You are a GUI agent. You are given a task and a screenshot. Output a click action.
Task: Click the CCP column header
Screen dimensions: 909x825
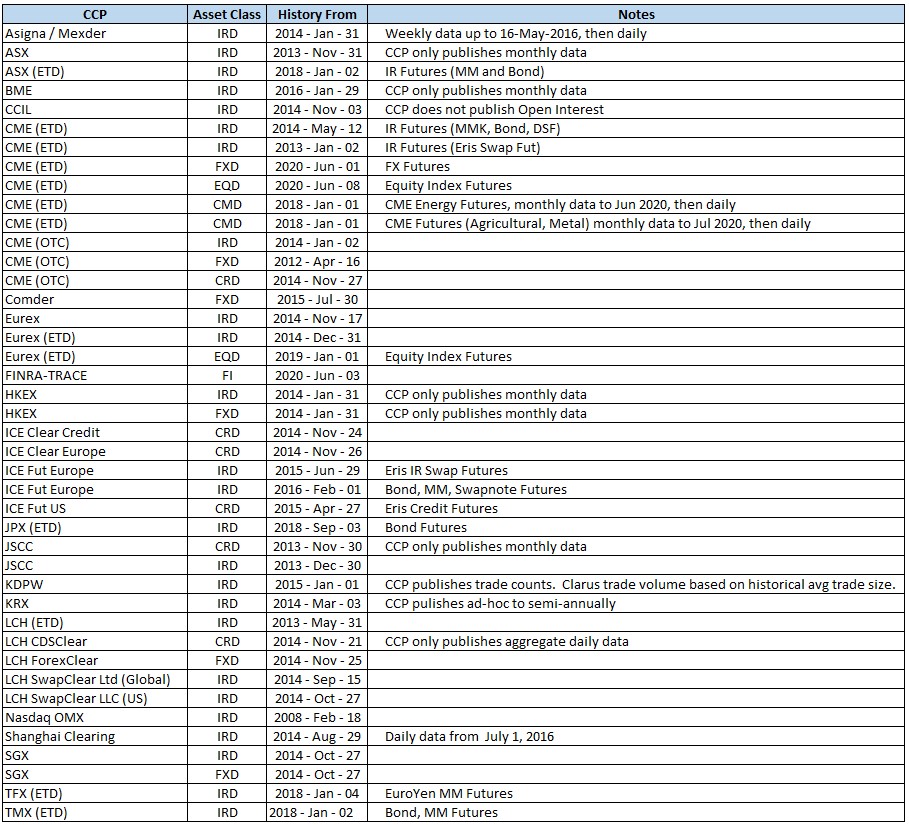pos(94,14)
